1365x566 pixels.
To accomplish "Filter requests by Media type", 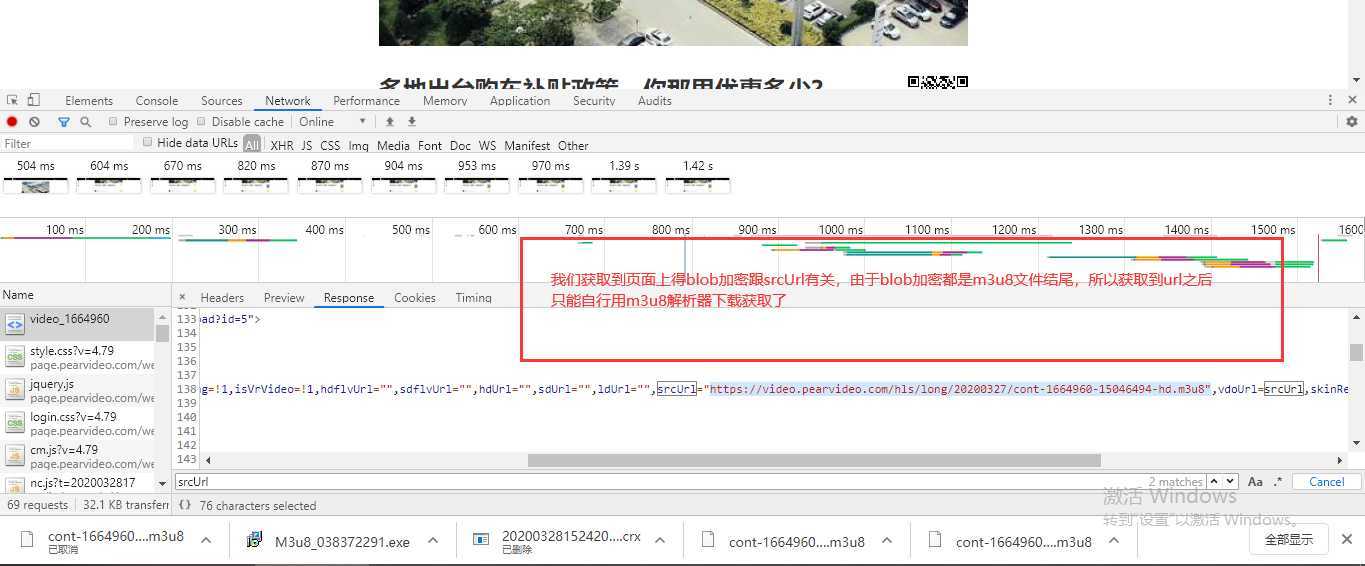I will tap(393, 146).
